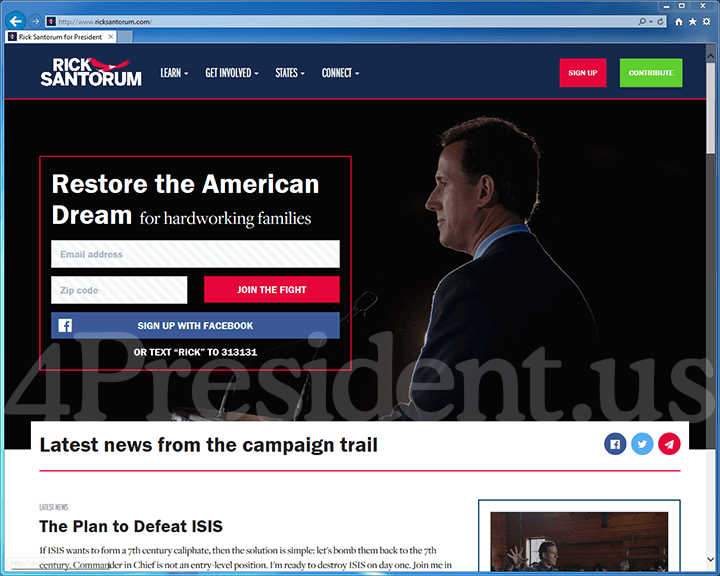Expand the GET INVOLVED navigation menu
The image size is (720, 576).
232,73
